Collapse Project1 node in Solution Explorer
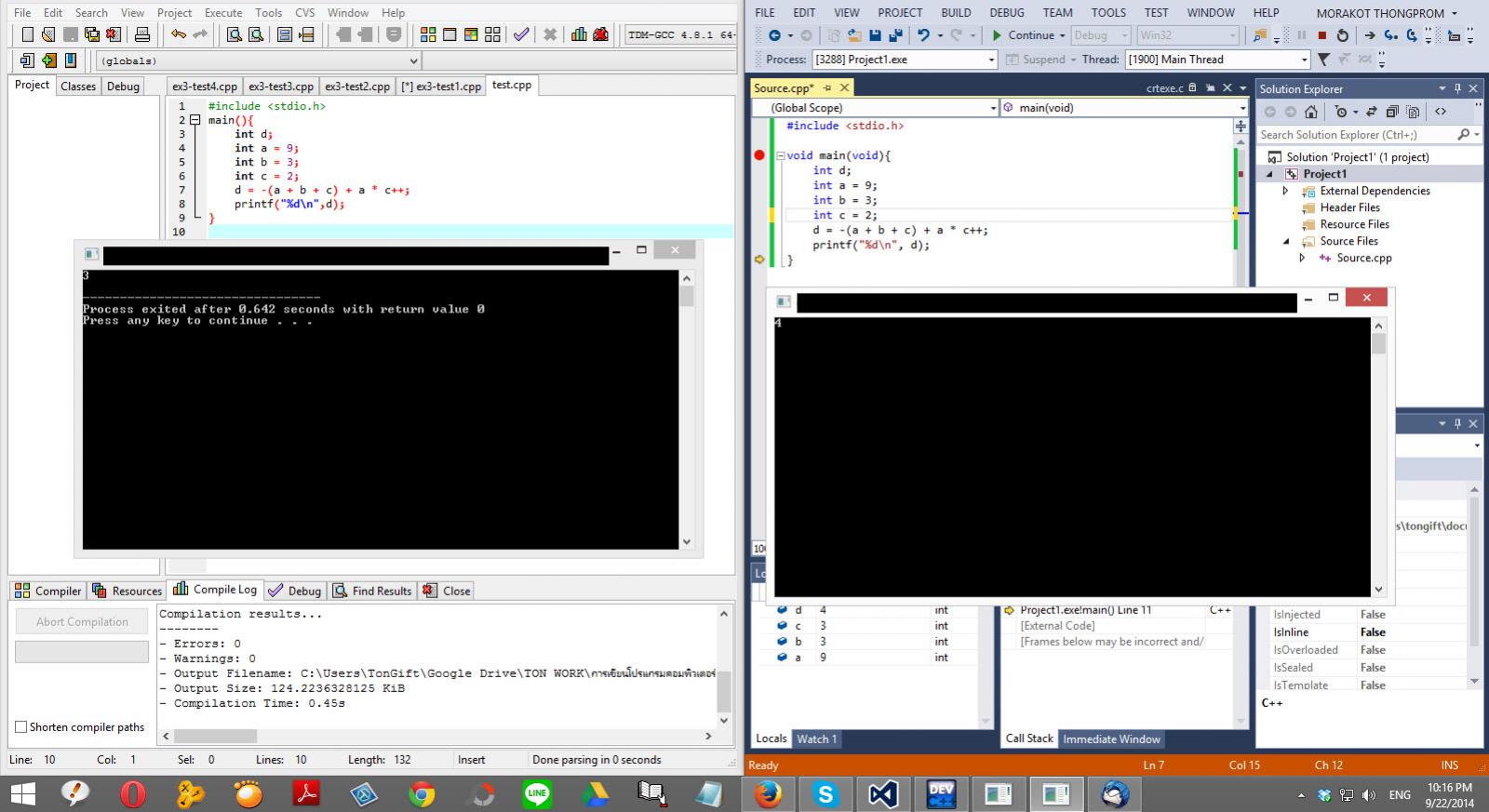Screen dimensions: 1489x812 tap(1269, 174)
